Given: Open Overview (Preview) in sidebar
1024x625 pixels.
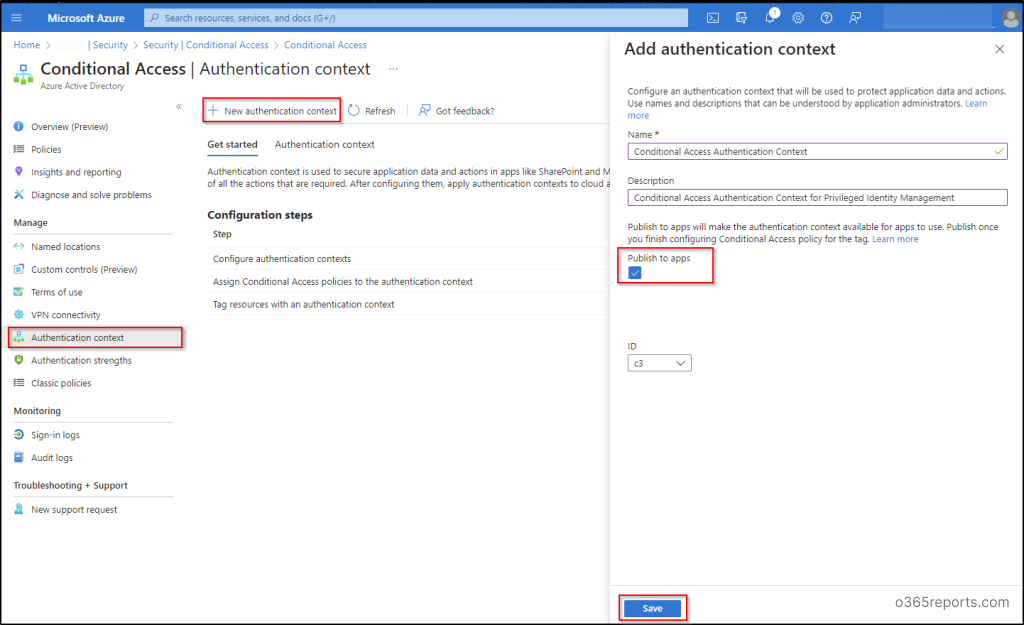Looking at the screenshot, I should tap(69, 127).
